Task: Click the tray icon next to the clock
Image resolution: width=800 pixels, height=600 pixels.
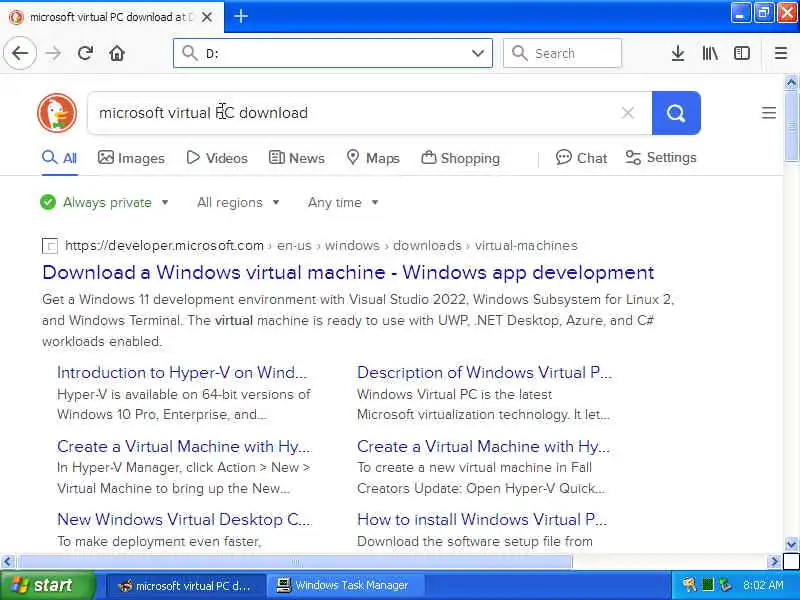Action: point(725,585)
